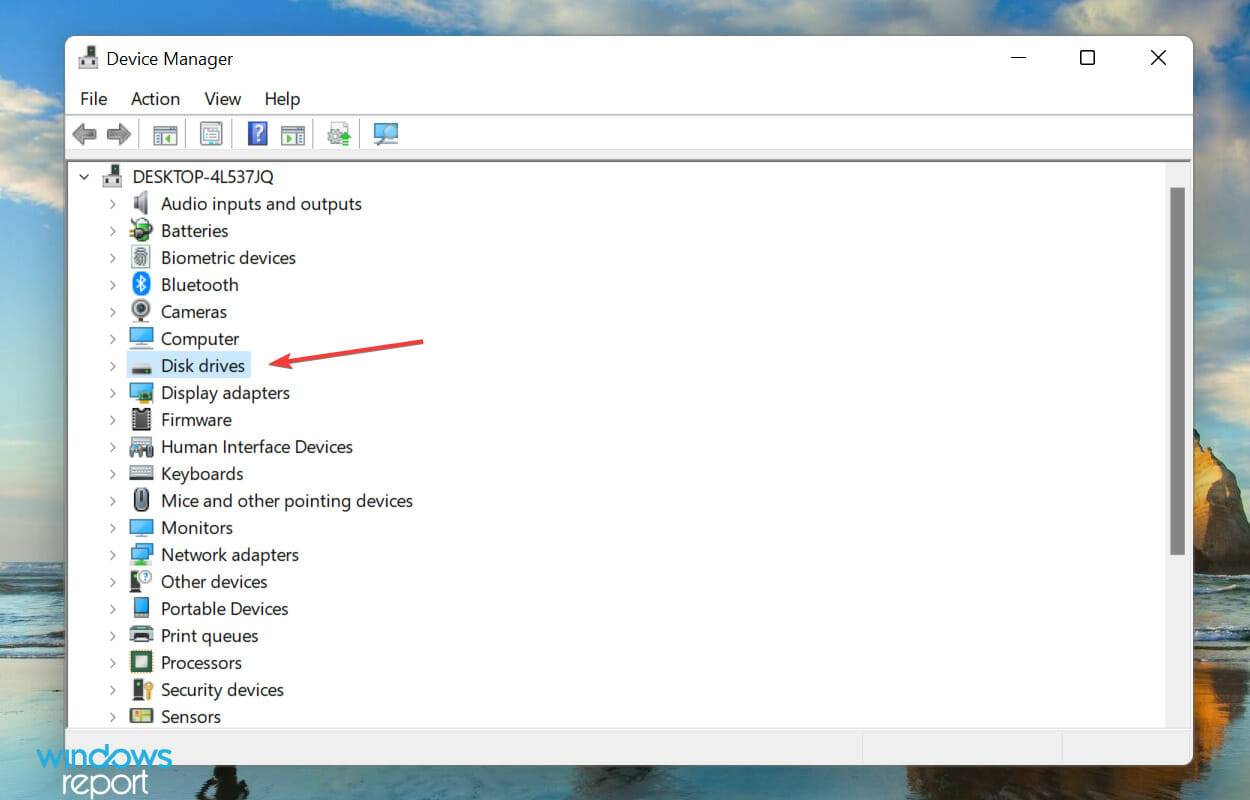This screenshot has width=1250, height=800.
Task: Click the Show/Hide Action Pane toolbar icon
Action: click(x=293, y=134)
